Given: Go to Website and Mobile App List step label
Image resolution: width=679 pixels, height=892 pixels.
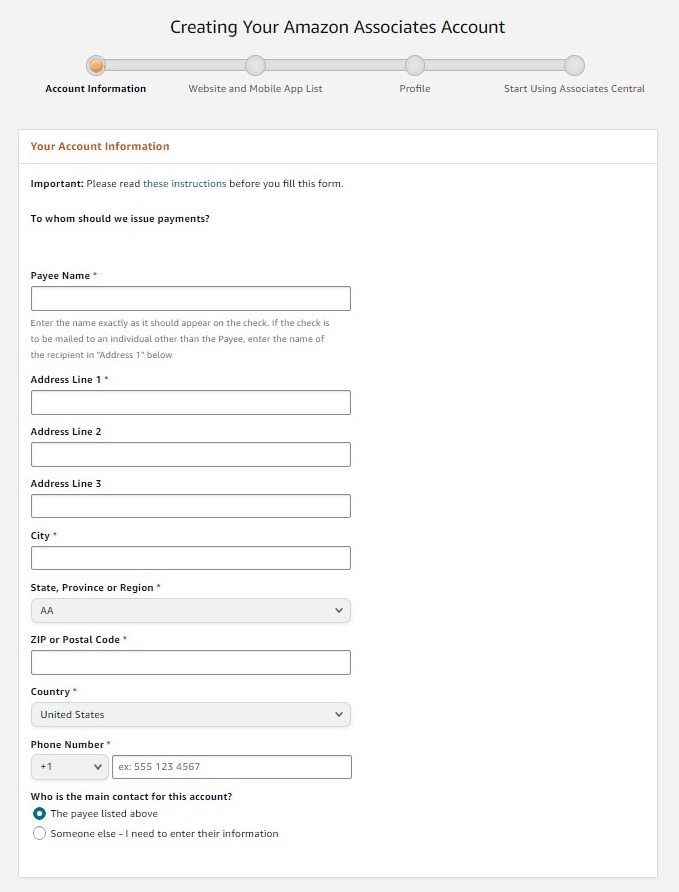Looking at the screenshot, I should (x=255, y=89).
